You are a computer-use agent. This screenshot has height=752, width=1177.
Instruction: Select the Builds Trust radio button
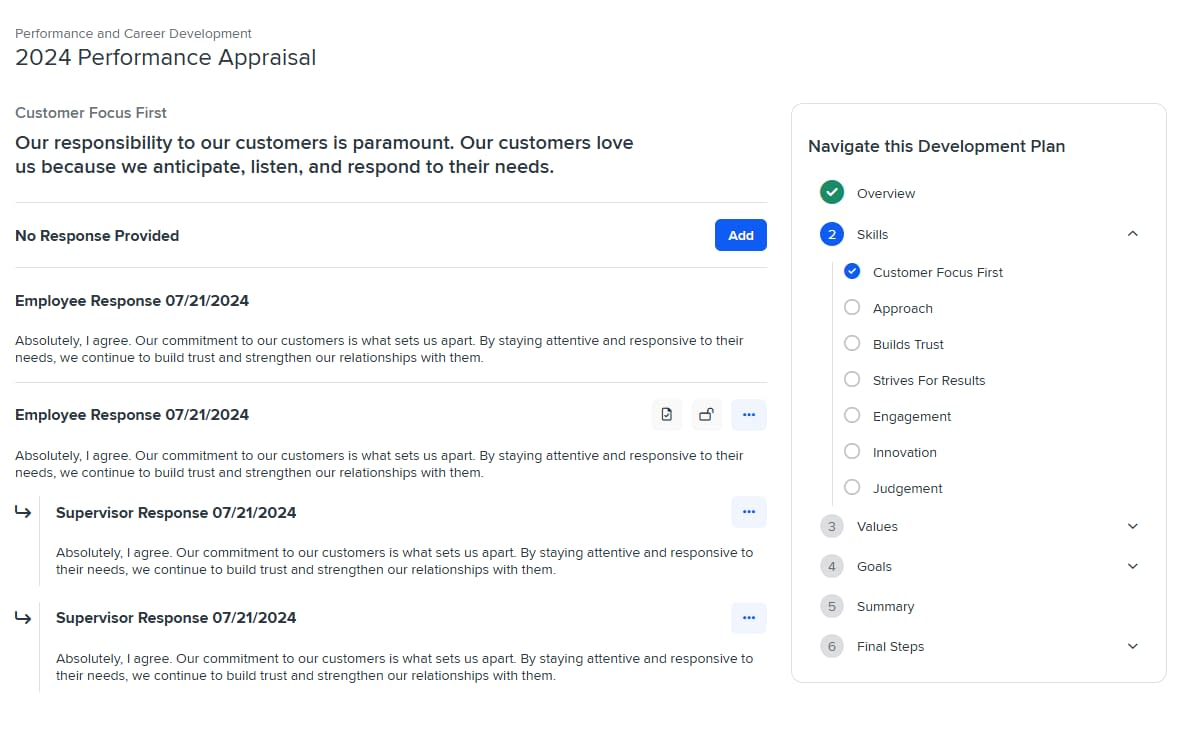852,344
